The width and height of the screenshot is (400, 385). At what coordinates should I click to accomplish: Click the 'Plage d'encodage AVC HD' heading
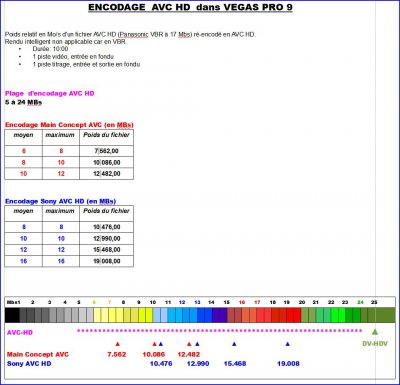click(50, 94)
